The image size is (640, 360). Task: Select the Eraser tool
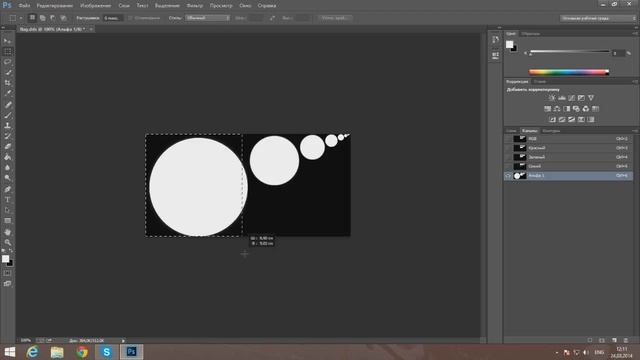tap(7, 147)
